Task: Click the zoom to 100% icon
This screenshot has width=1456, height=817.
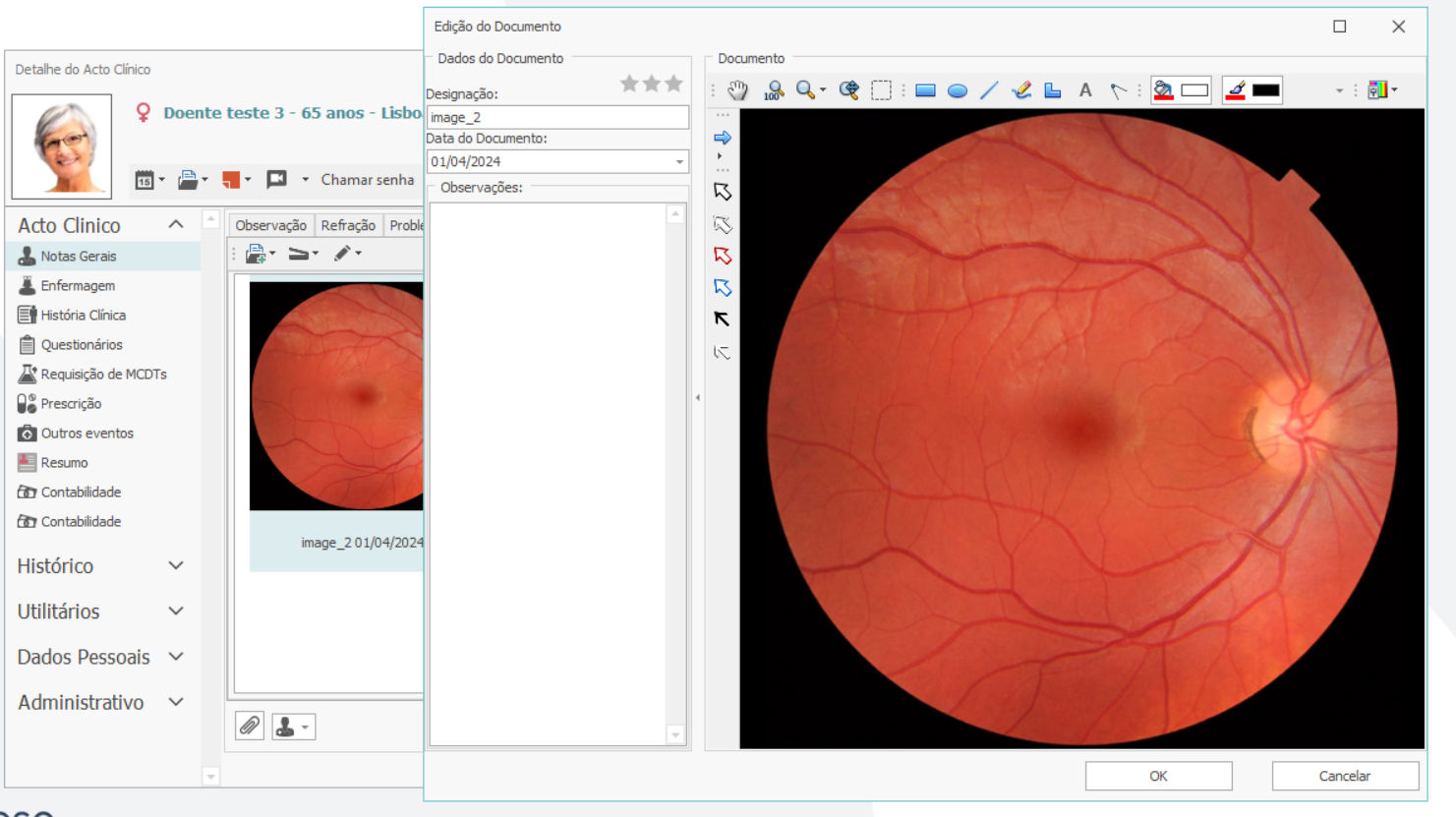Action: click(774, 90)
